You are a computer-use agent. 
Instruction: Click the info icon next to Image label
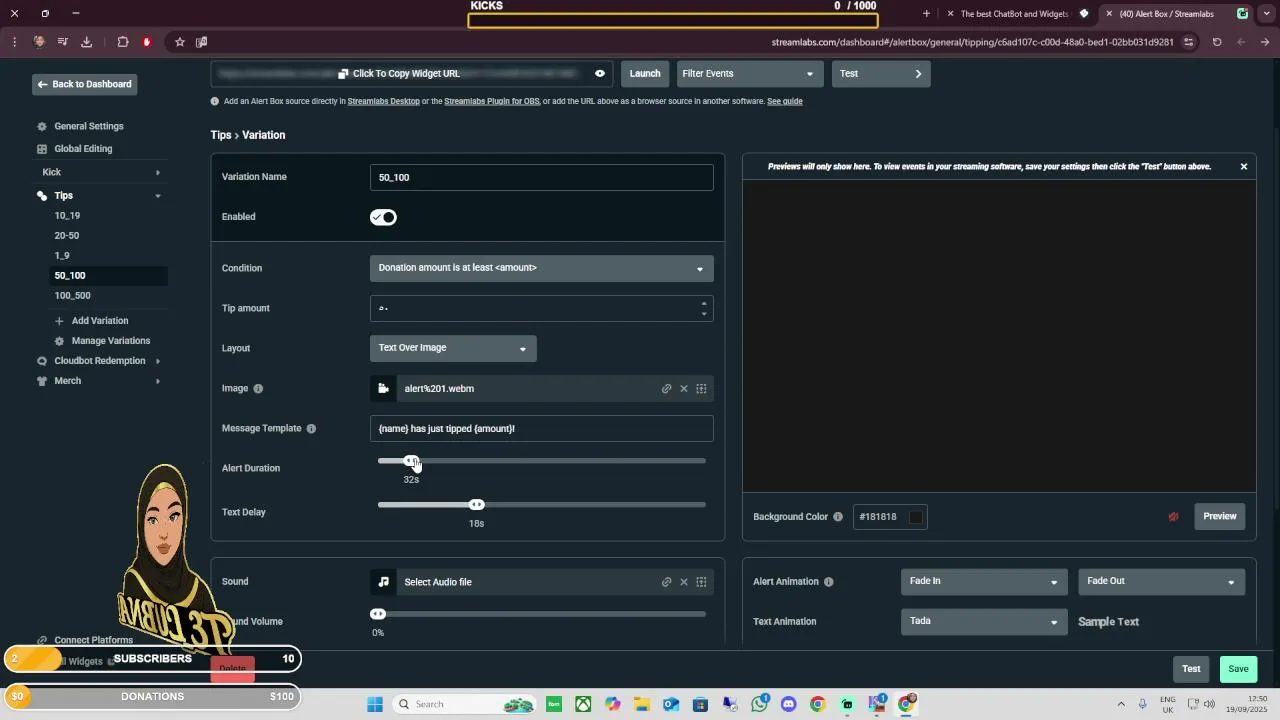(x=258, y=389)
